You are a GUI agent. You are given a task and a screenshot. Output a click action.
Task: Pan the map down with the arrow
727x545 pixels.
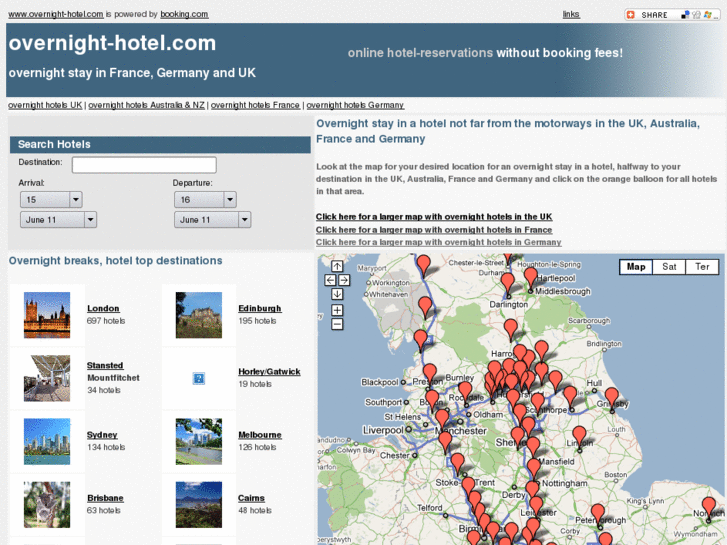click(337, 294)
